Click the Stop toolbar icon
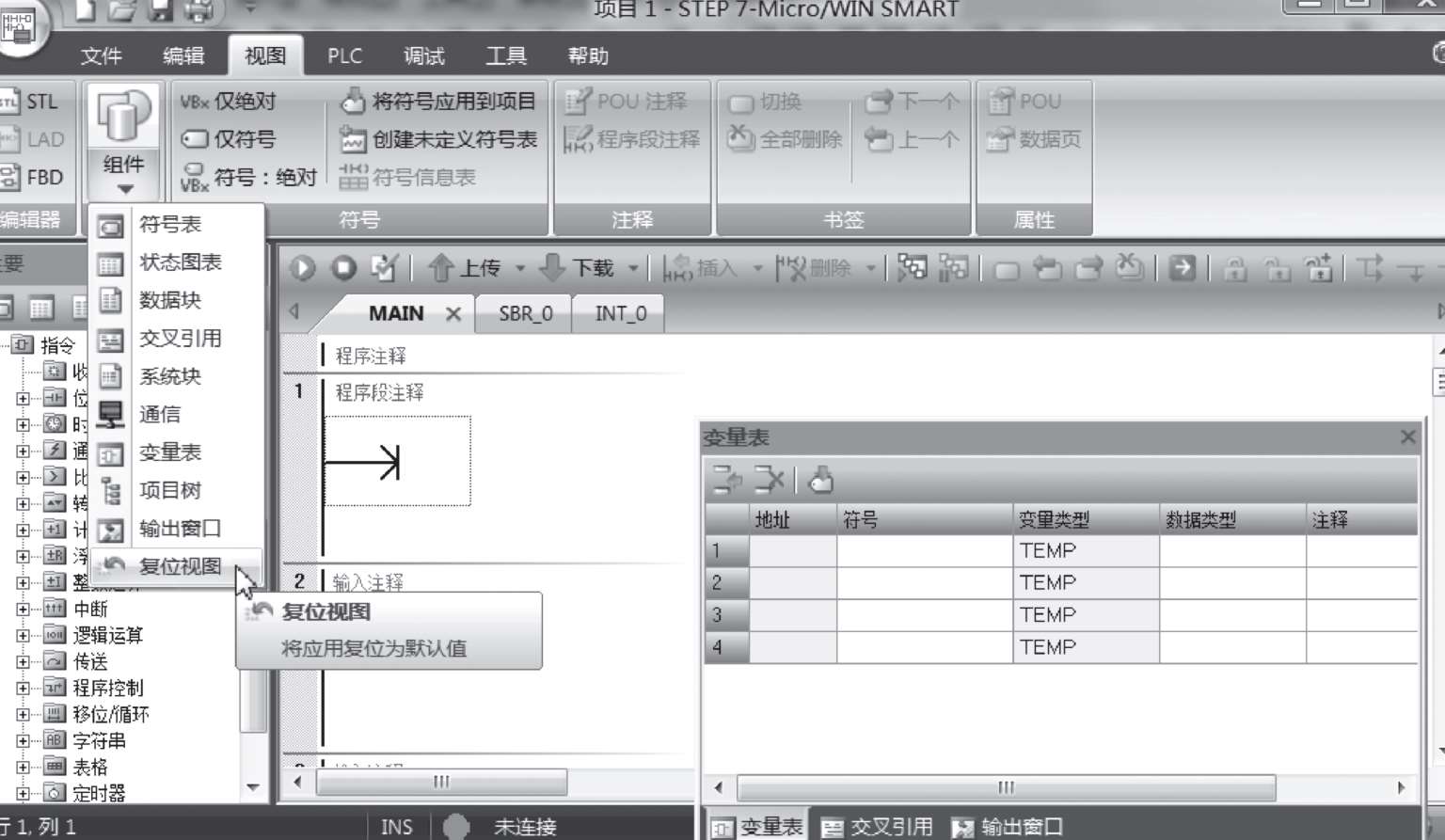 pyautogui.click(x=344, y=268)
